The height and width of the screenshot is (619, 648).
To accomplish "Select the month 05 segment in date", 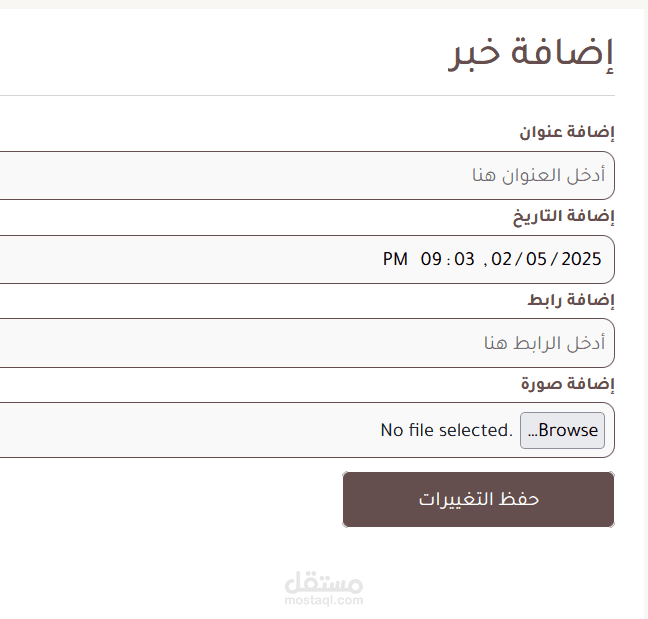I will [536, 259].
